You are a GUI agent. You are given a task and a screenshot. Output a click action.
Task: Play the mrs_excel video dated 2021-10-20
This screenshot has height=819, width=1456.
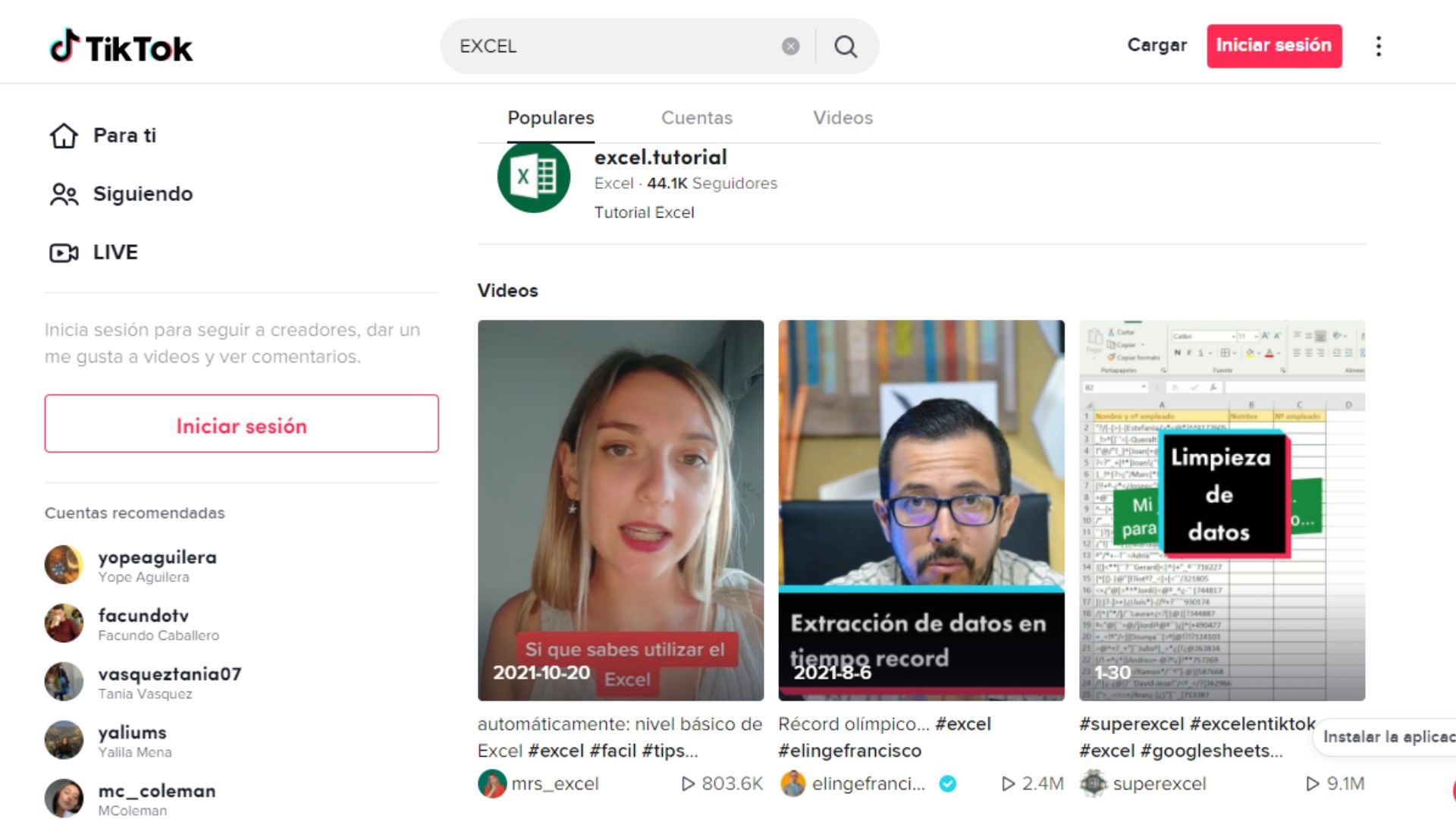(x=620, y=510)
